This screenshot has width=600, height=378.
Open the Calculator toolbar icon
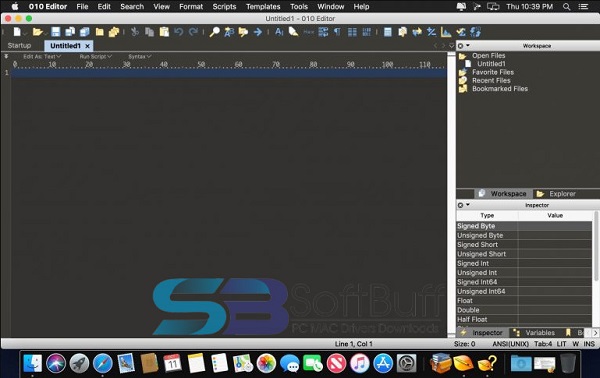388,32
